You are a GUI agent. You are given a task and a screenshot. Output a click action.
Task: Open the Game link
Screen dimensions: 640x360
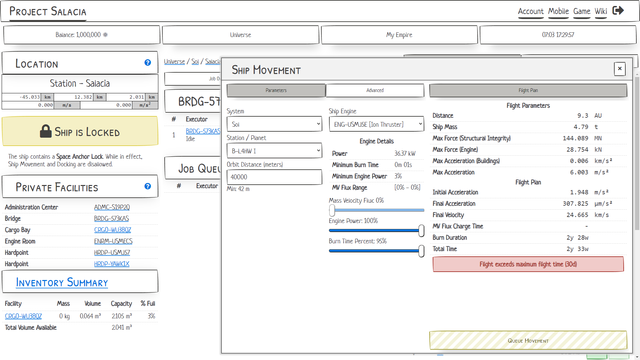(x=582, y=11)
